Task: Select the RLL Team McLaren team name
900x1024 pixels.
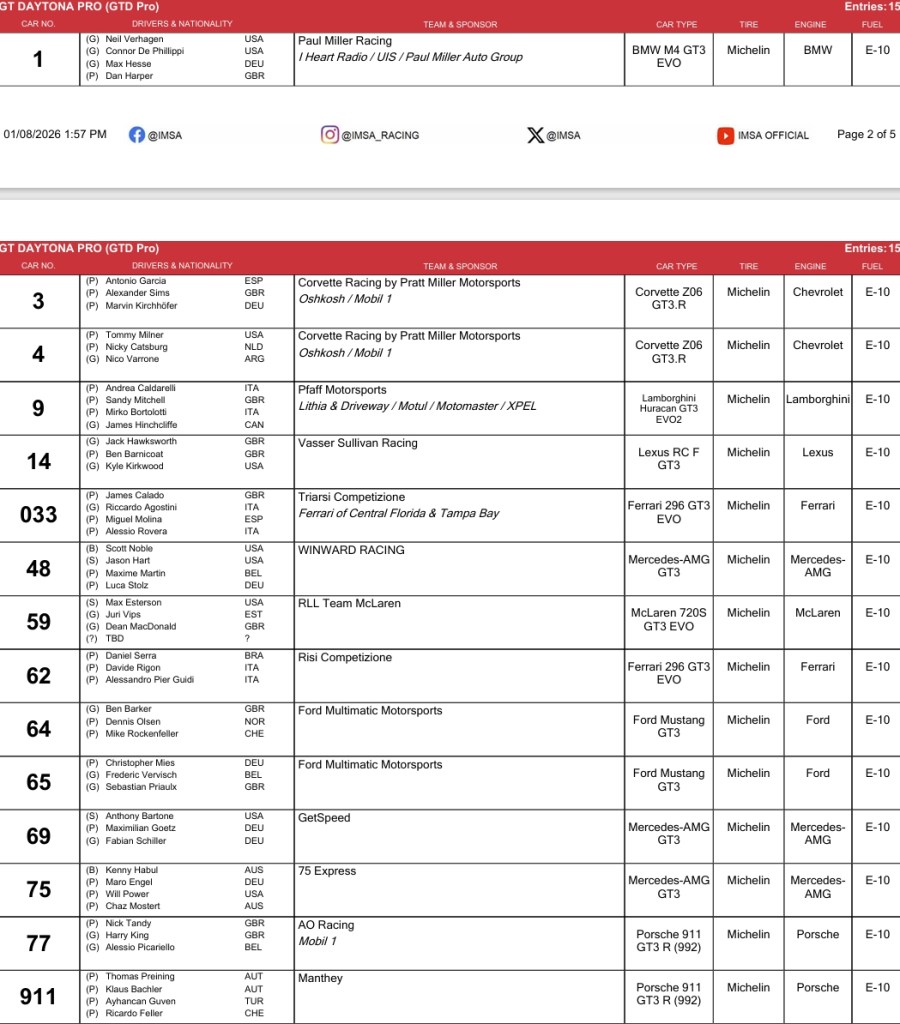Action: 348,604
